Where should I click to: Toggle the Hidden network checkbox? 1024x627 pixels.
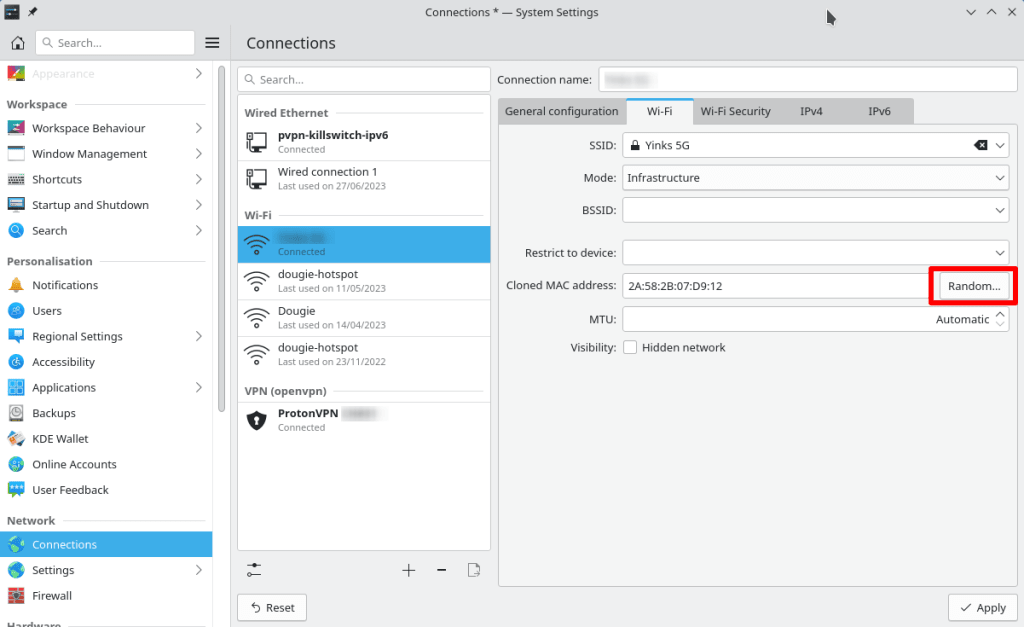630,347
